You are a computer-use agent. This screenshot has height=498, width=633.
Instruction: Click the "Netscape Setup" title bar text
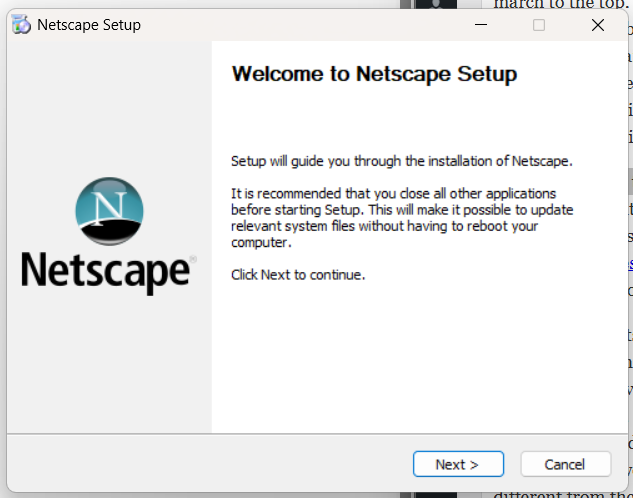tap(89, 25)
